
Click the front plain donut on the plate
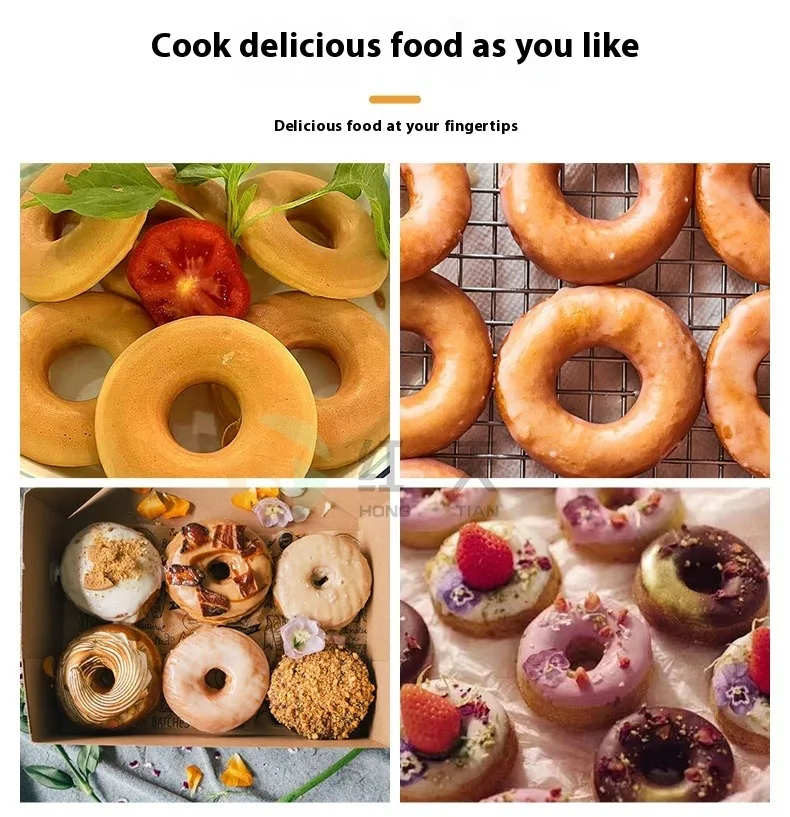(x=206, y=397)
